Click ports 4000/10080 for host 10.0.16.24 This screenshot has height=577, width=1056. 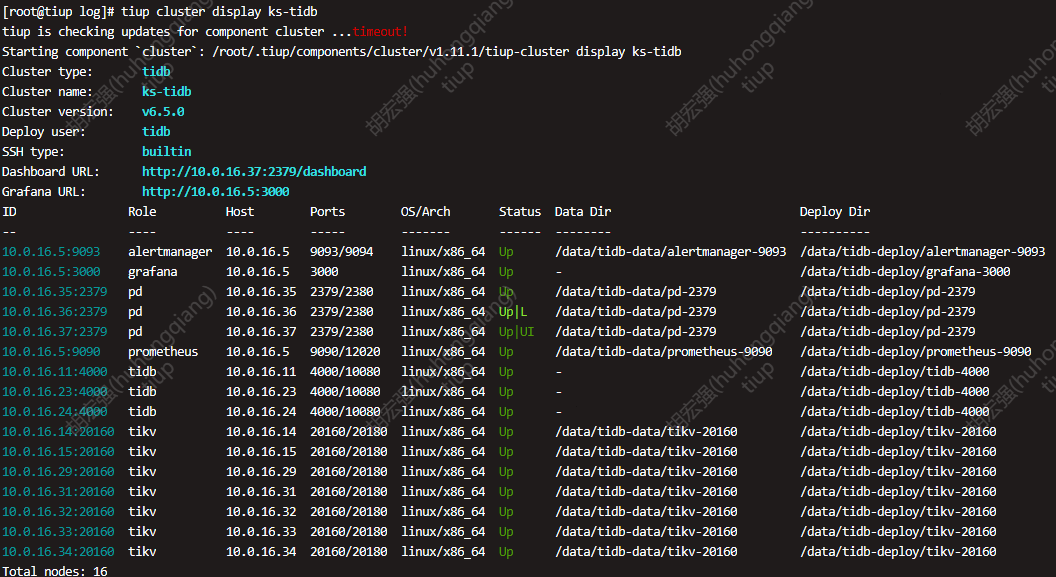[345, 412]
